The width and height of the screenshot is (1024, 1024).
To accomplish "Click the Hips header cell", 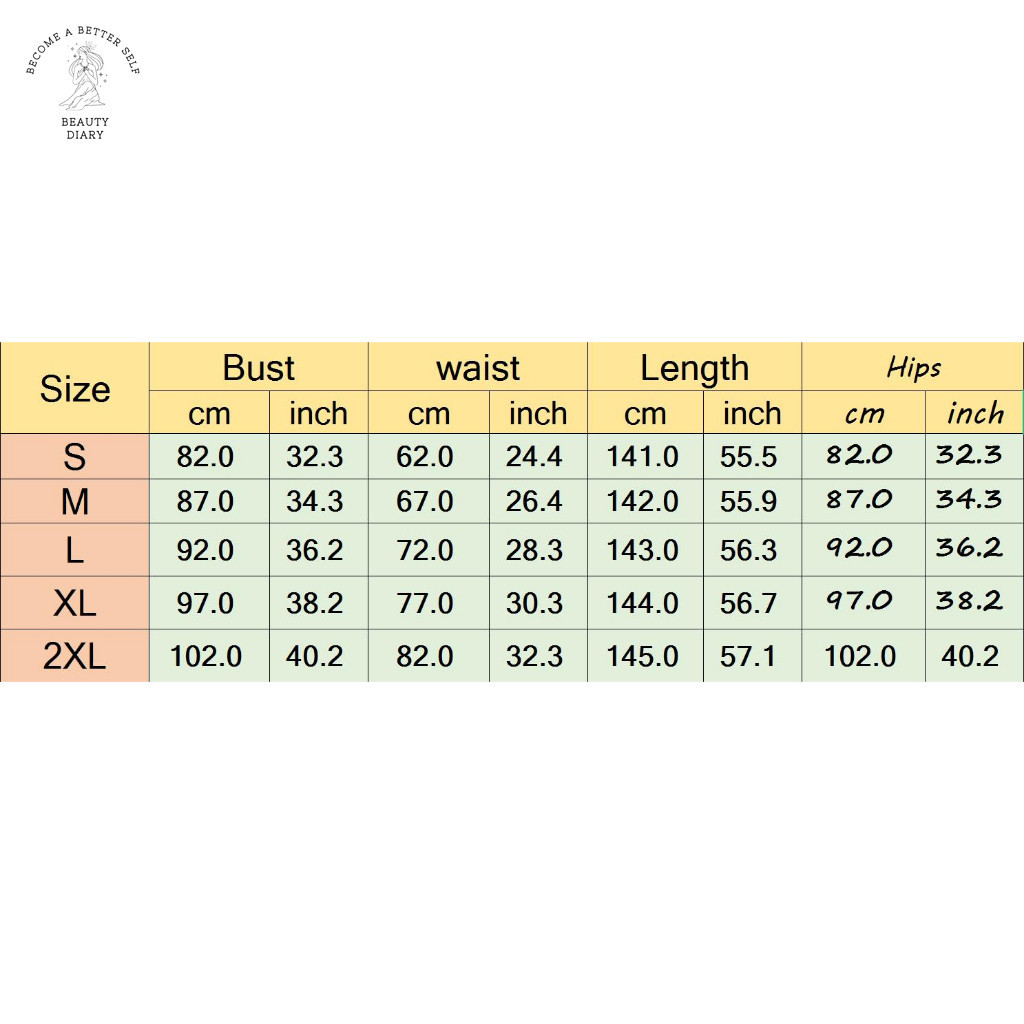I will (913, 368).
